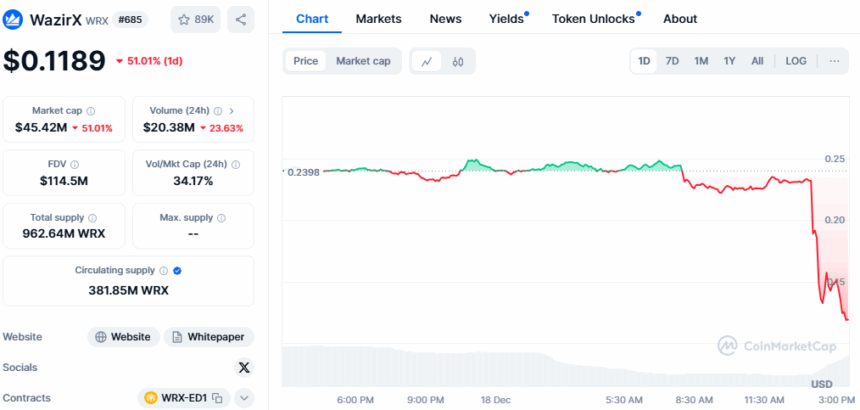Image resolution: width=860 pixels, height=410 pixels.
Task: Open the Markets tab
Action: click(378, 19)
